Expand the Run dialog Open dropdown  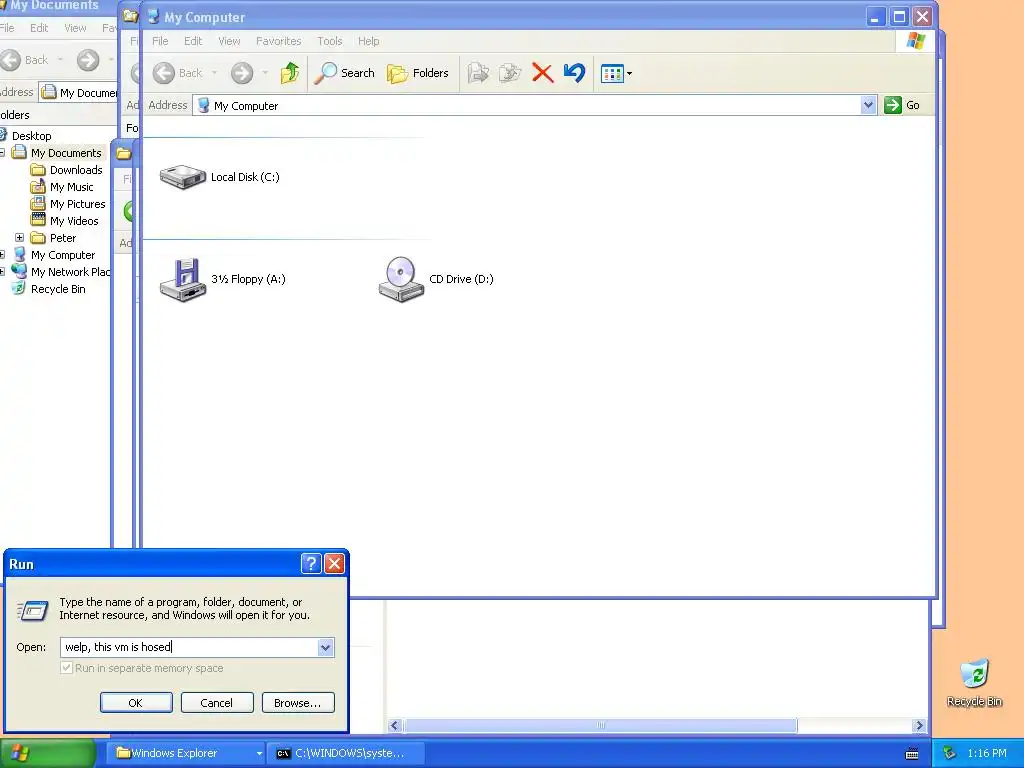click(x=326, y=647)
